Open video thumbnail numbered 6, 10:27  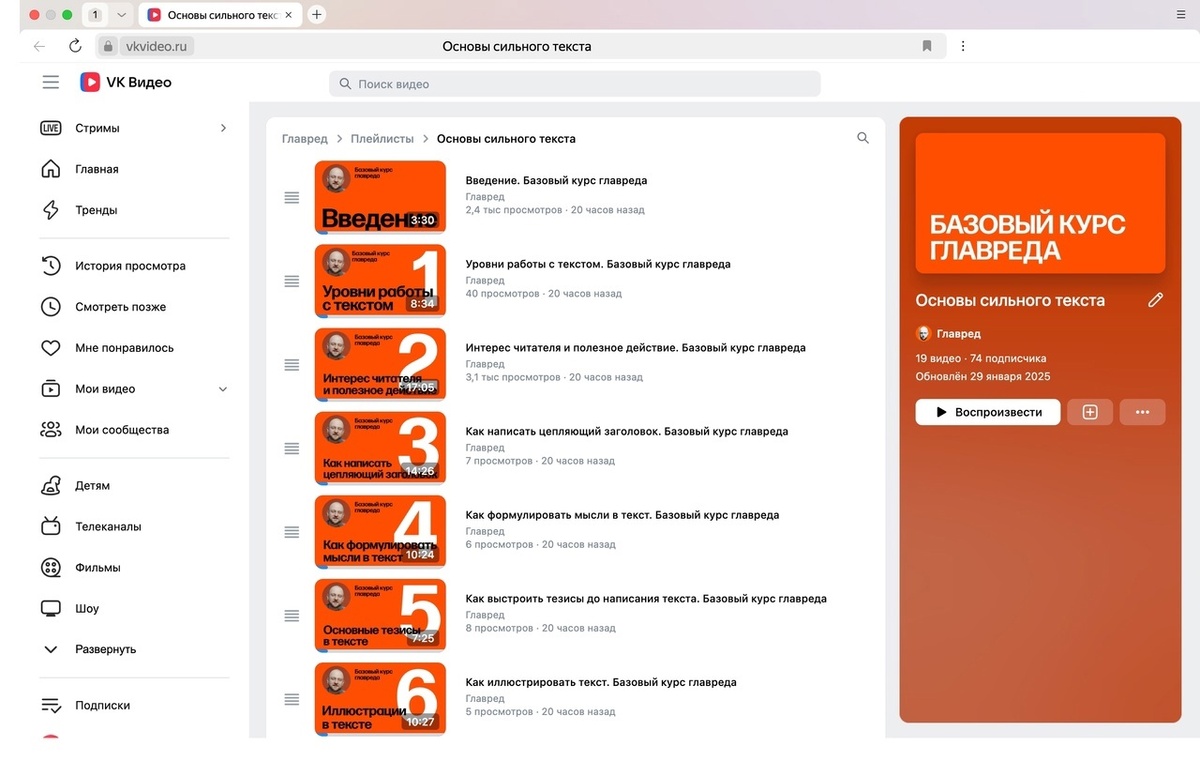[380, 699]
